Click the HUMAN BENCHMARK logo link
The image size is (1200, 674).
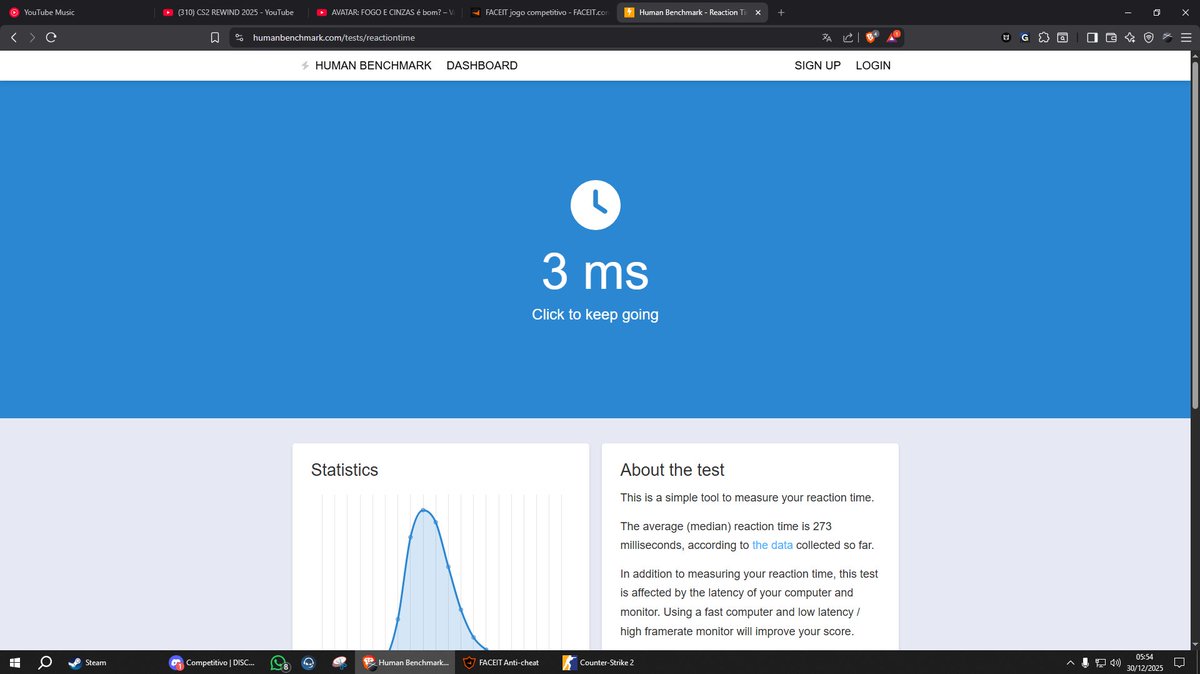pos(366,65)
